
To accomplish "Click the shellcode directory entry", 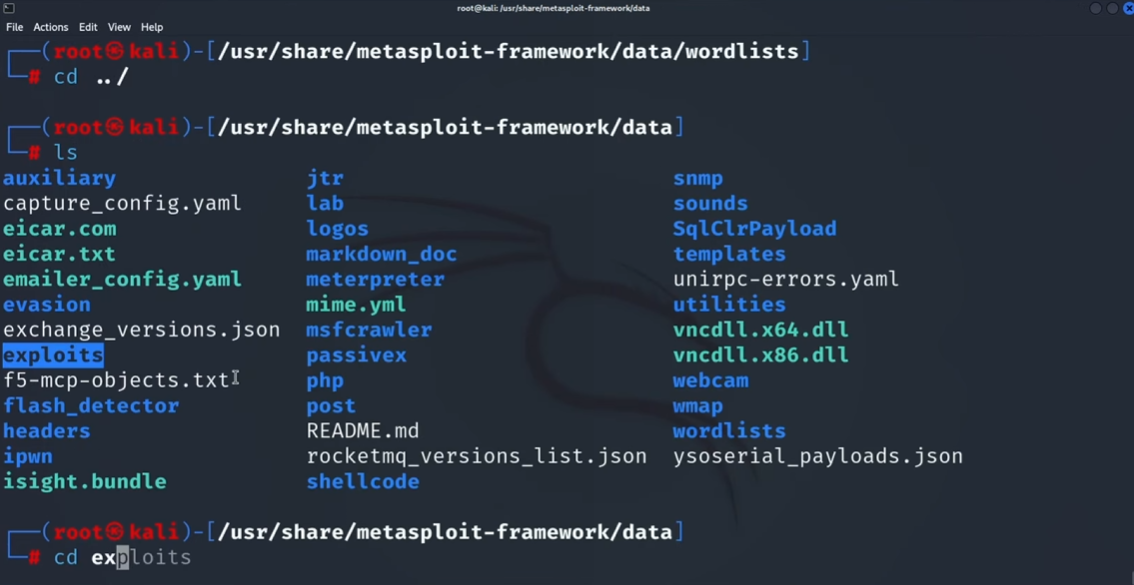I will click(362, 481).
